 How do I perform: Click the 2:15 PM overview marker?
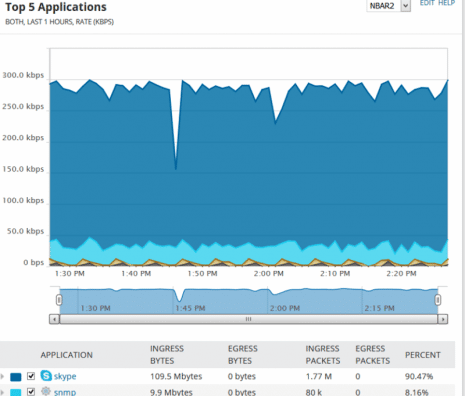pyautogui.click(x=379, y=308)
